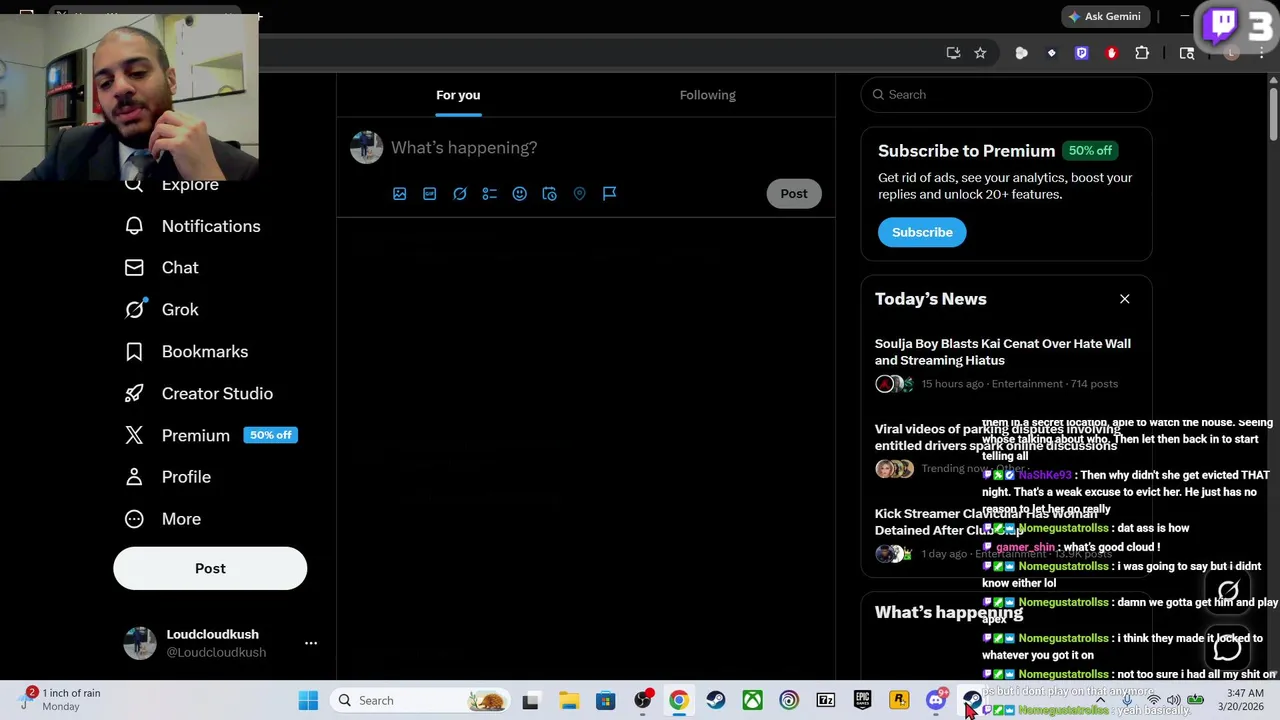Click the Grok enhance icon in composer
Image resolution: width=1280 pixels, height=720 pixels.
[460, 194]
